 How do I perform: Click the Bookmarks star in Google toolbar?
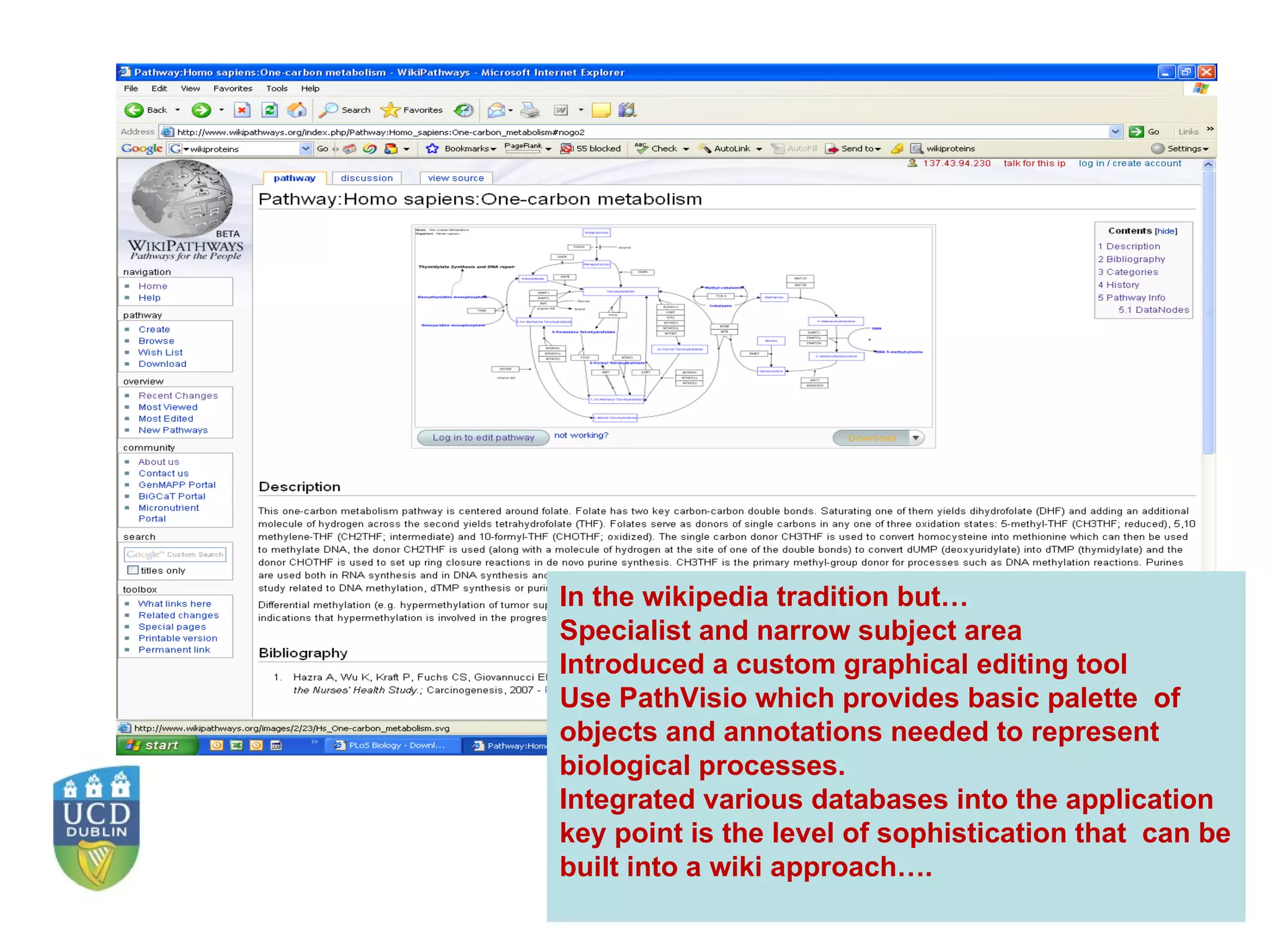[432, 148]
